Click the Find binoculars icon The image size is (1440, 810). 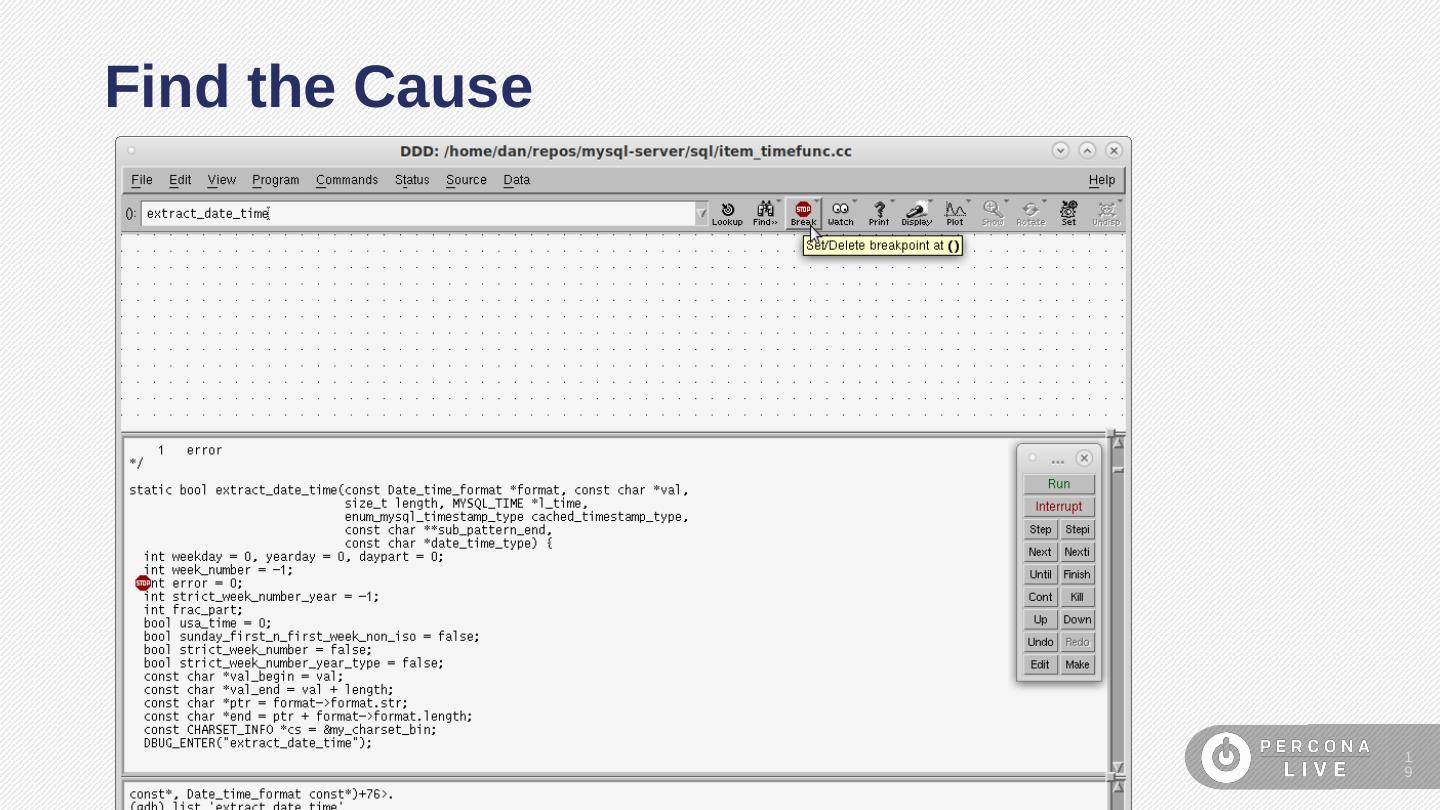(x=765, y=213)
